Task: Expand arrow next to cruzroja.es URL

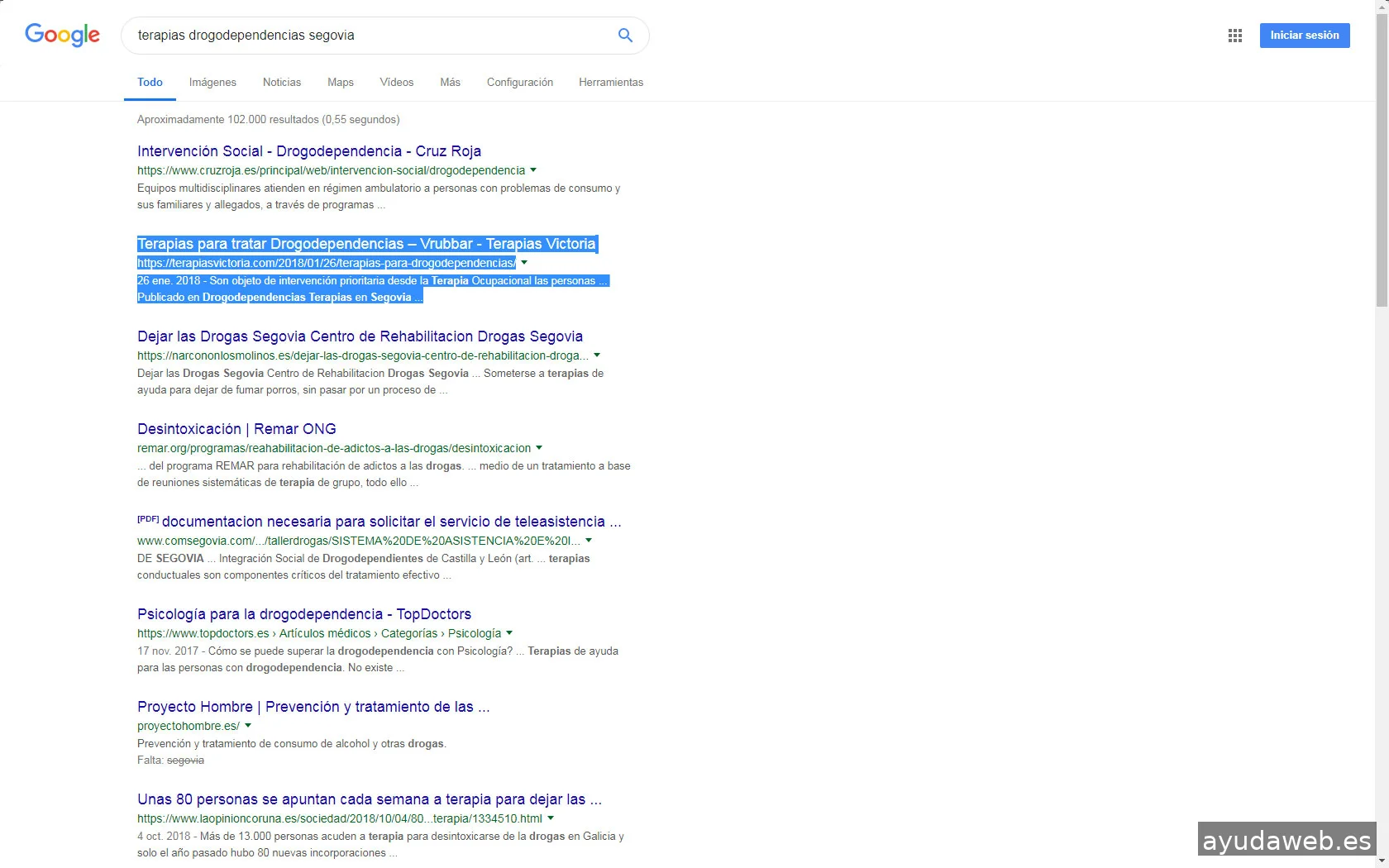Action: pos(533,170)
